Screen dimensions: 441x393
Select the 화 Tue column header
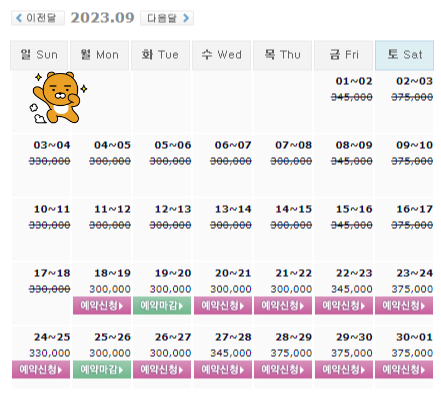(x=160, y=55)
